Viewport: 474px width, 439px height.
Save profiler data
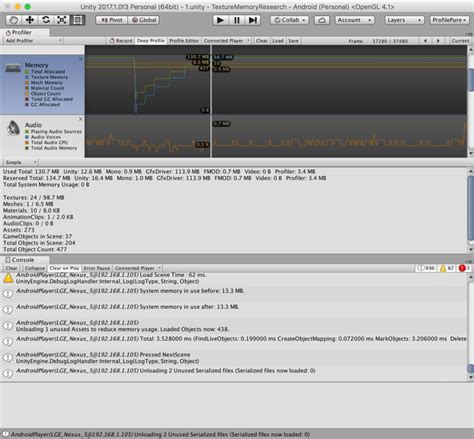pyautogui.click(x=293, y=41)
